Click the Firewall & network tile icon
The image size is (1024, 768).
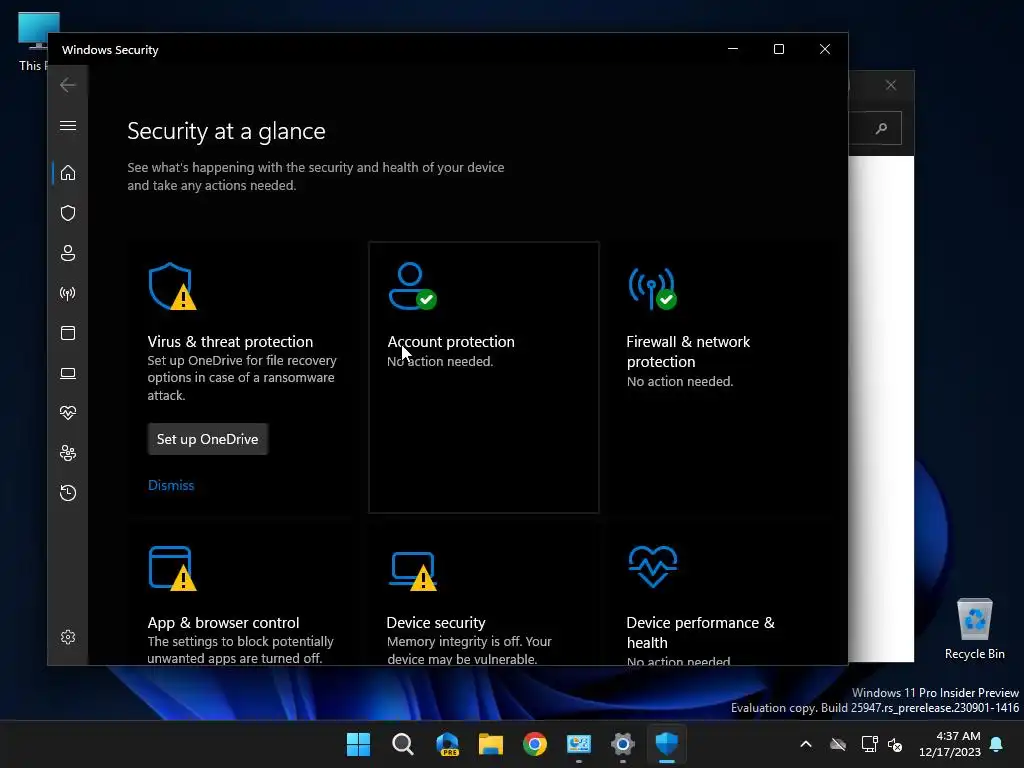point(652,288)
